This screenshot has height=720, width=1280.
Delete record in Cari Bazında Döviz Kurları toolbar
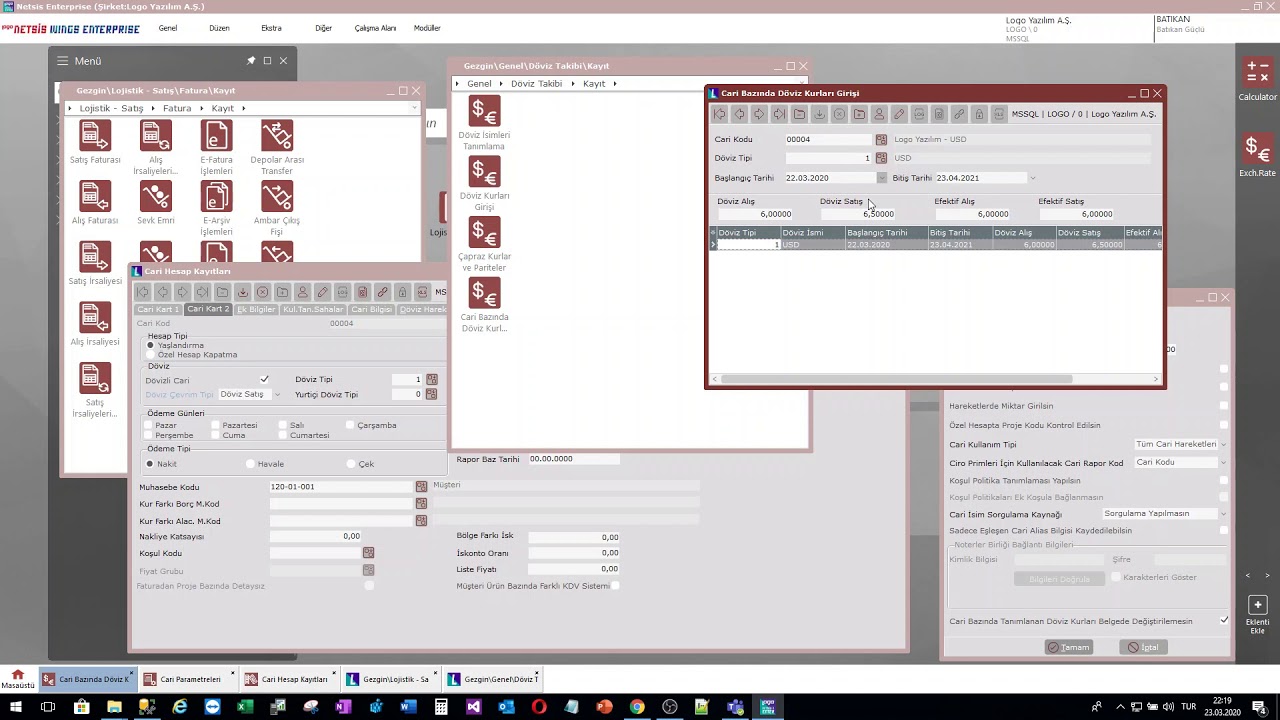click(839, 114)
